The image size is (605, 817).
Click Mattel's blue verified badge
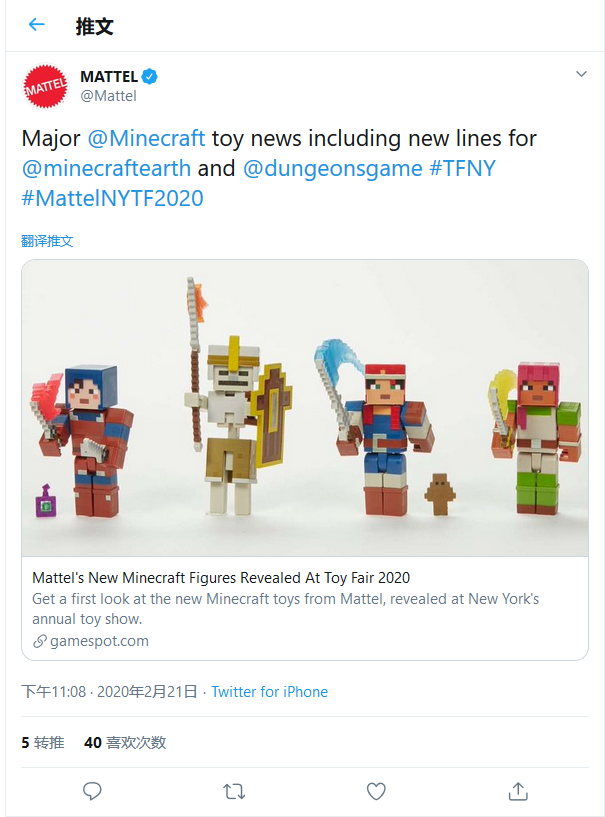pos(150,77)
